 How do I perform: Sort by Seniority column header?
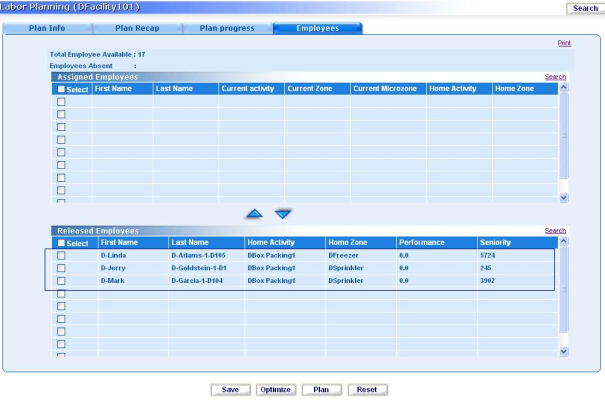495,243
